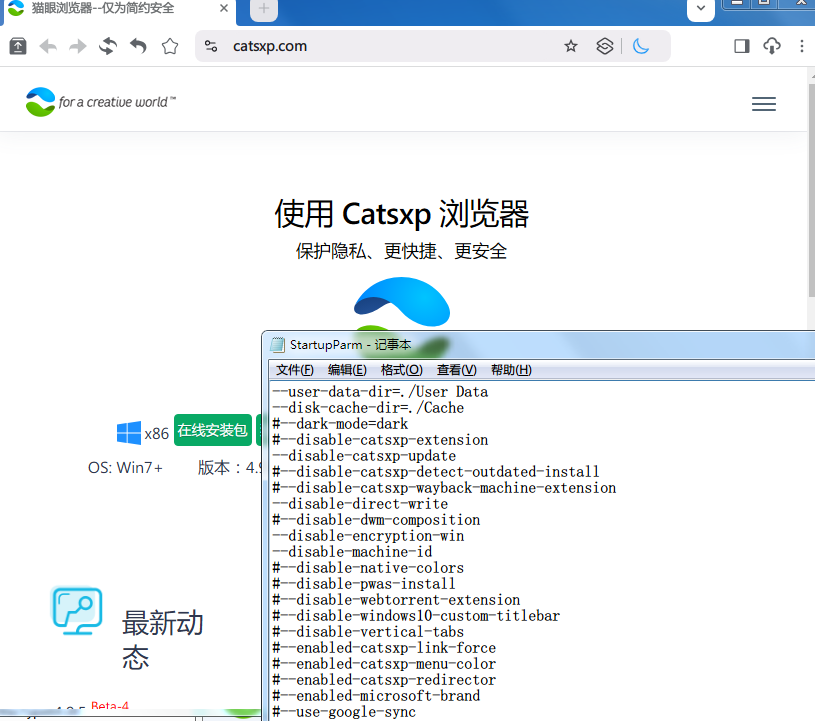Click the 最新动态 heading
Viewport: 815px width, 721px height.
162,640
